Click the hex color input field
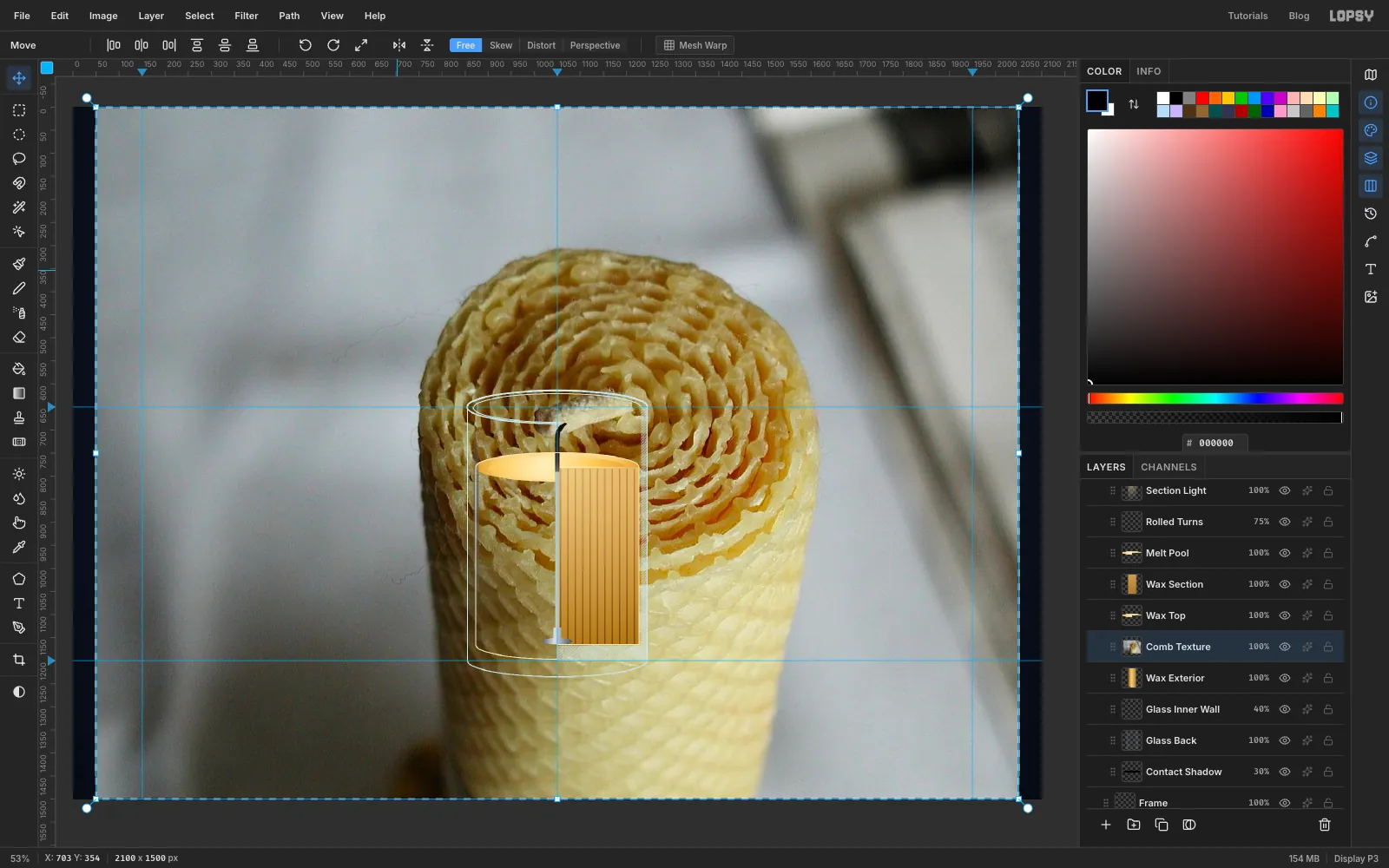Image resolution: width=1389 pixels, height=868 pixels. point(1215,443)
